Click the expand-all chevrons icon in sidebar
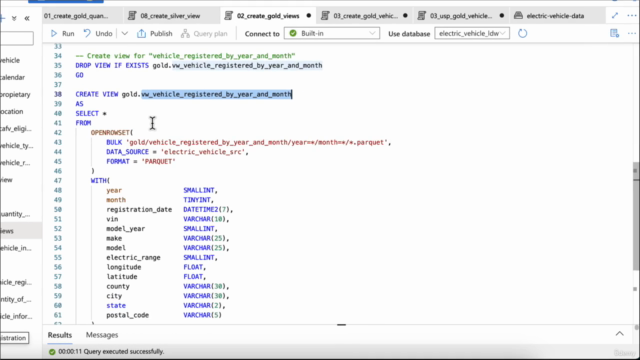This screenshot has height=360, width=640. coord(14,18)
